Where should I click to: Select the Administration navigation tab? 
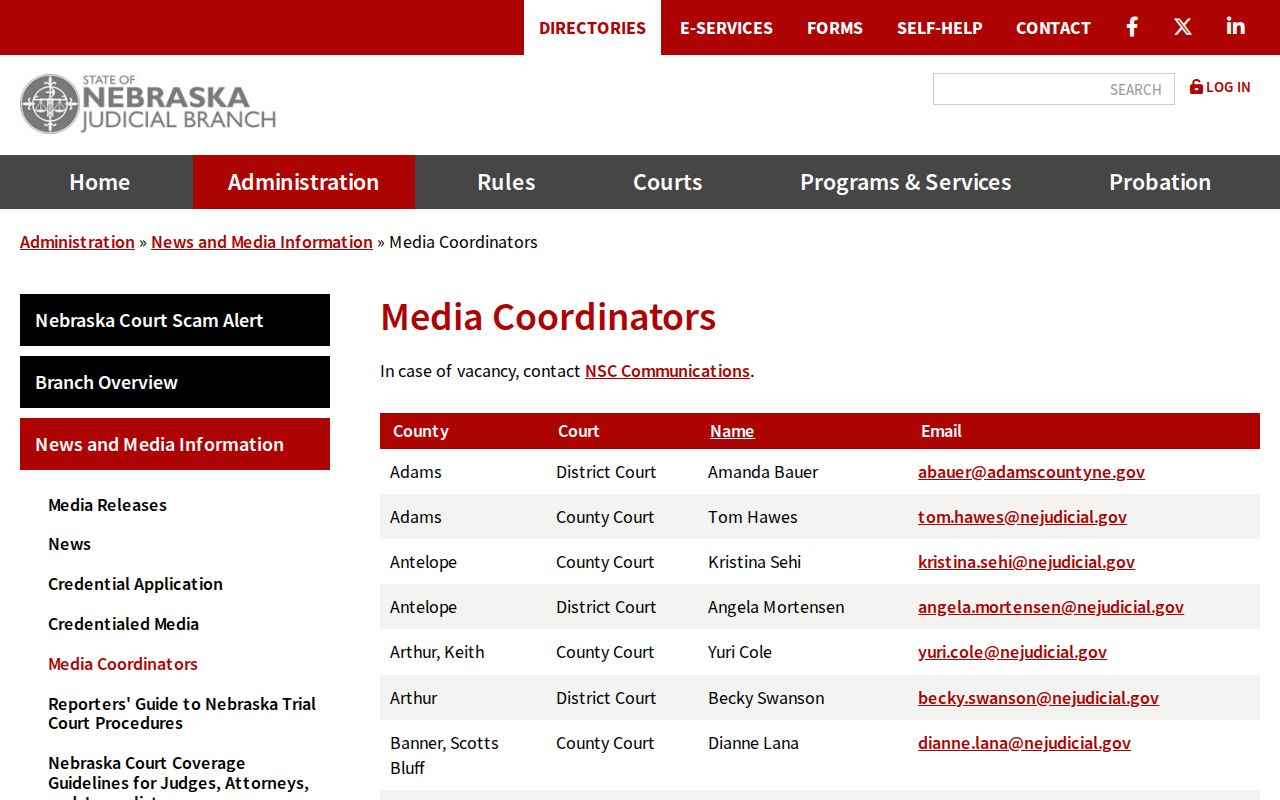pyautogui.click(x=303, y=182)
